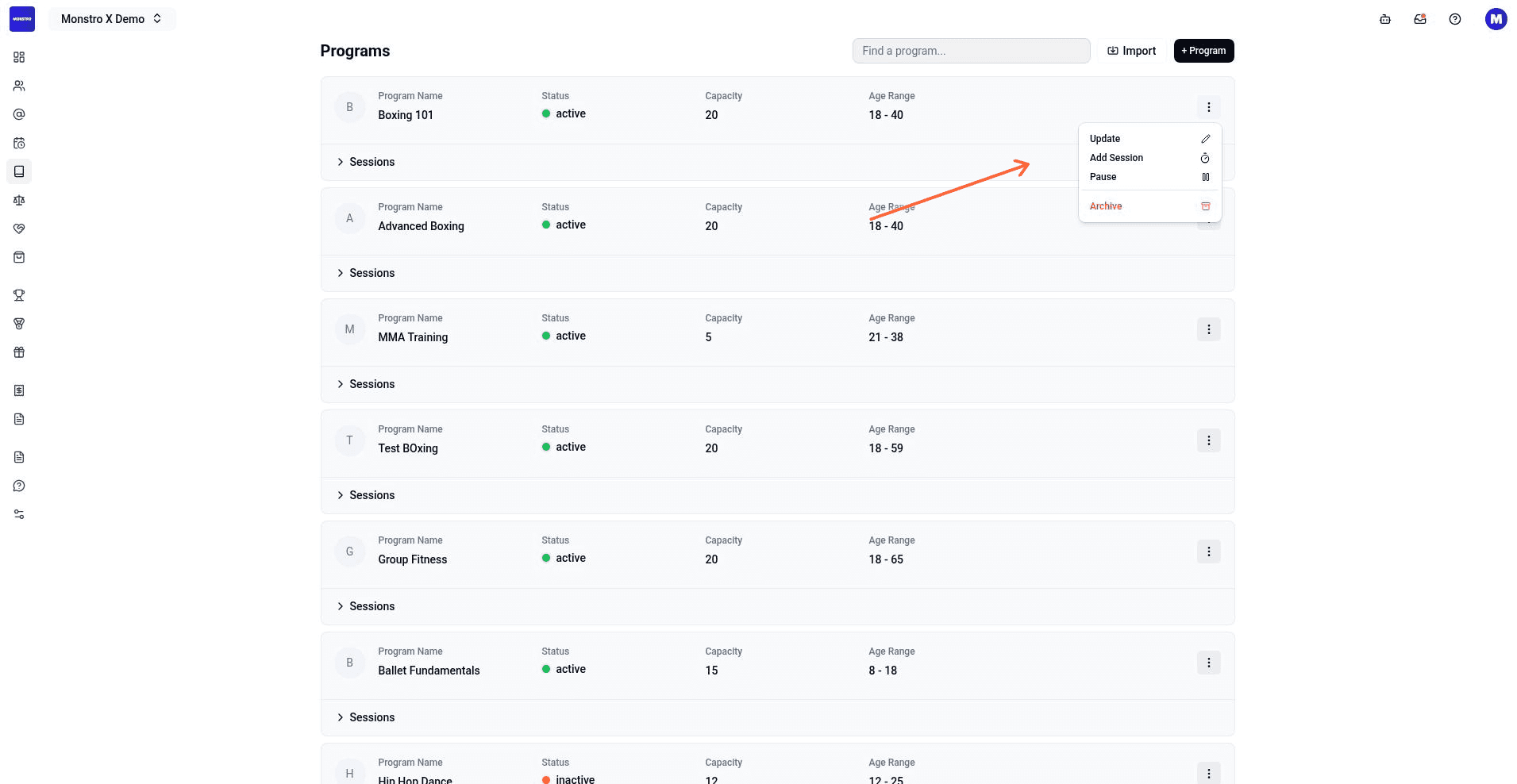The width and height of the screenshot is (1517, 784).
Task: Open the Monstro X Demo workspace switcher
Action: 112,19
